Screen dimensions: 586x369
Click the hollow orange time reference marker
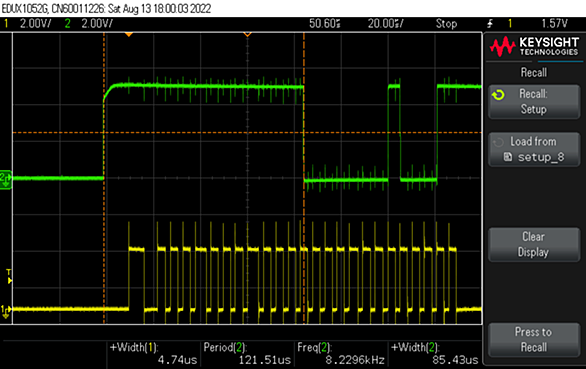click(247, 34)
